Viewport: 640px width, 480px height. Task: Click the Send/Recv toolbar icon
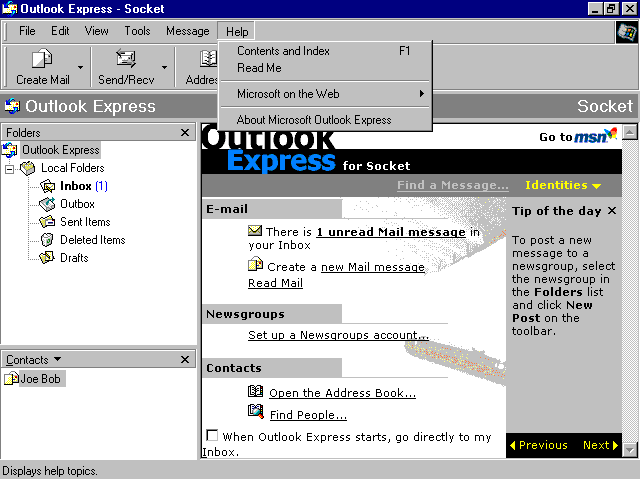click(x=126, y=58)
